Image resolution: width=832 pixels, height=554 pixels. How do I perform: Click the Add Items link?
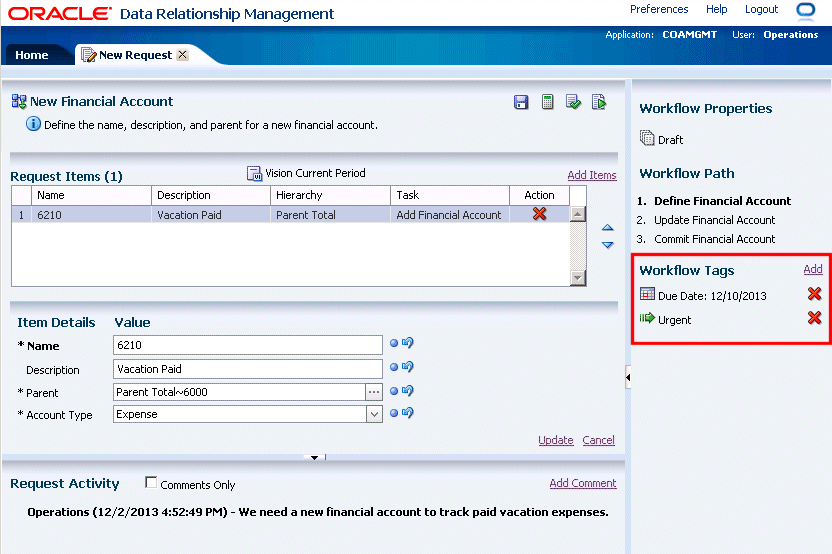point(592,175)
